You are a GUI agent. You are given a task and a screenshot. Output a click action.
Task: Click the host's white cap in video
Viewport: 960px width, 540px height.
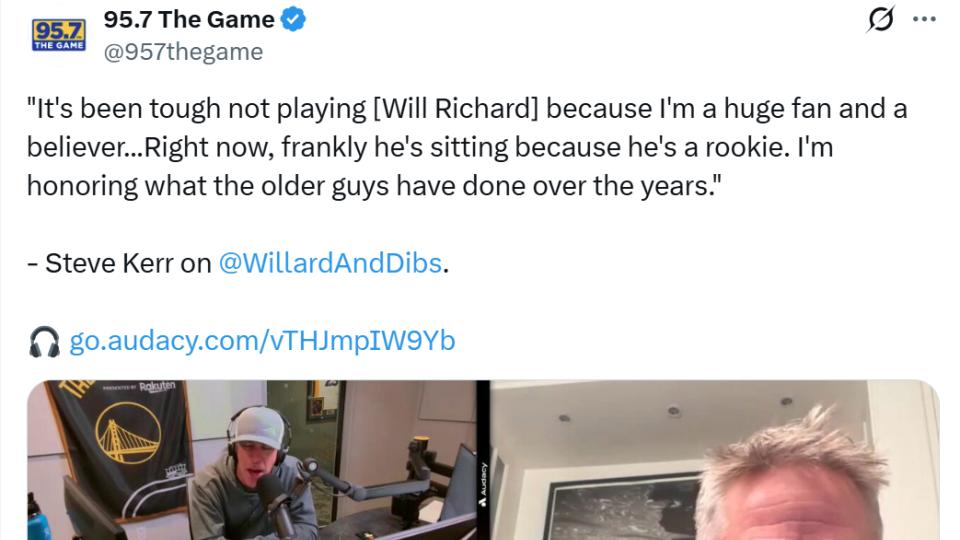point(259,427)
